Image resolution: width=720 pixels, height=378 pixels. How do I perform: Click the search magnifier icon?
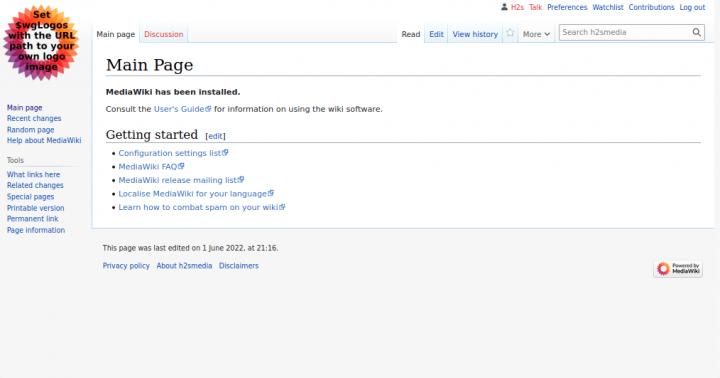pyautogui.click(x=697, y=32)
